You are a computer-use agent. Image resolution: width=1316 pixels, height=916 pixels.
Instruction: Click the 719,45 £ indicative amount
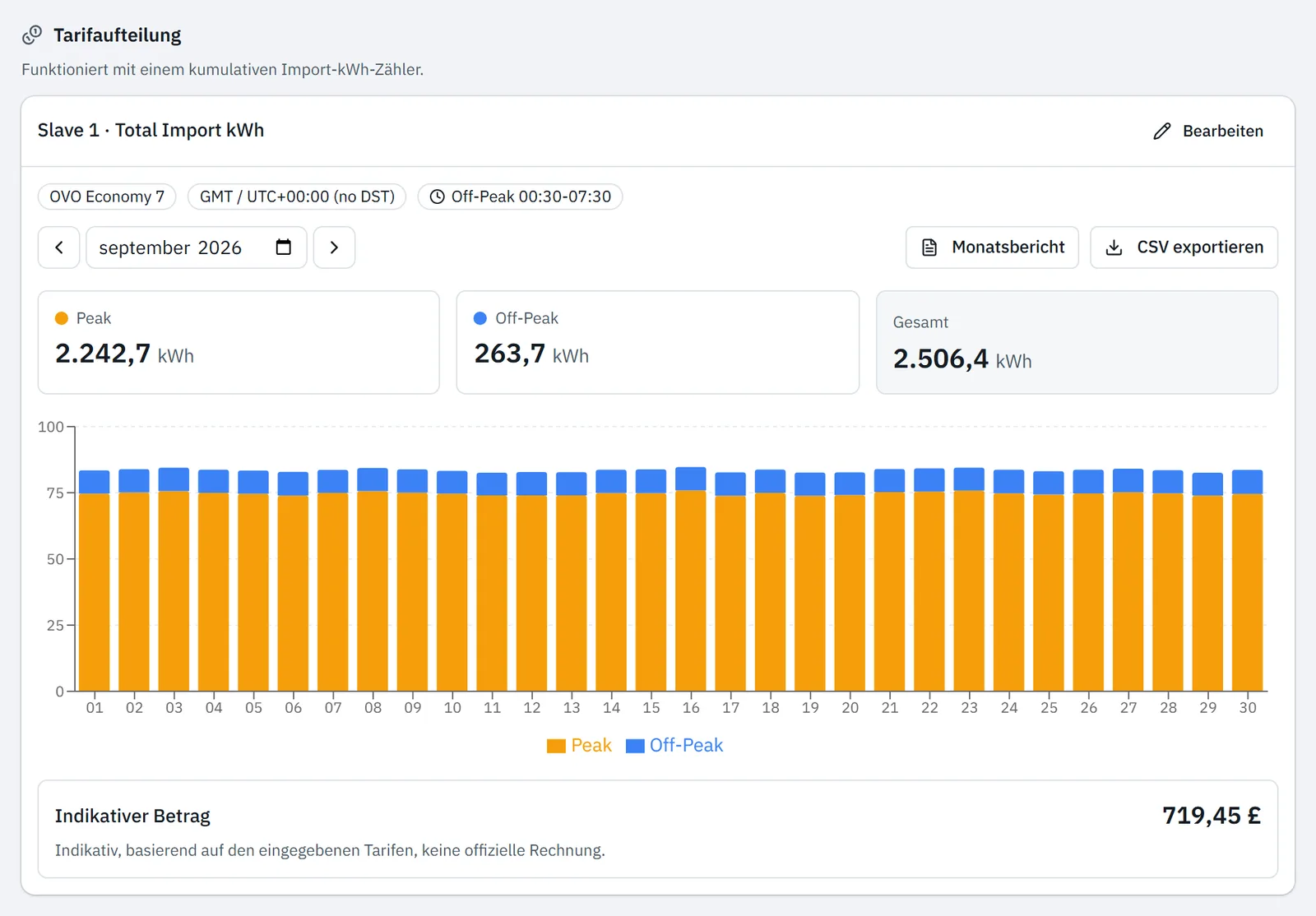[x=1212, y=816]
